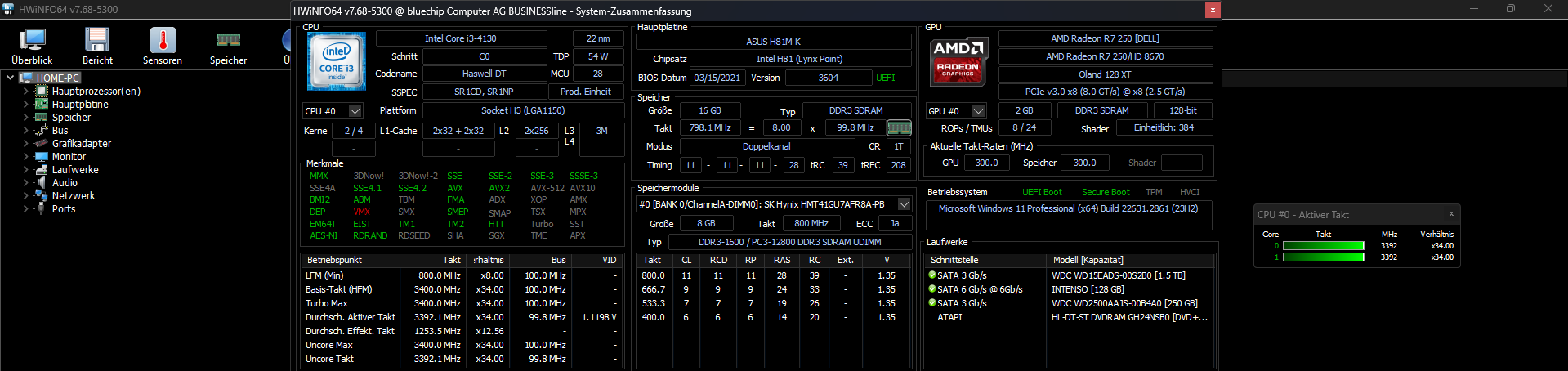This screenshot has height=371, width=1568.
Task: Click the ASUS H81M-K motherboard field
Action: point(773,42)
